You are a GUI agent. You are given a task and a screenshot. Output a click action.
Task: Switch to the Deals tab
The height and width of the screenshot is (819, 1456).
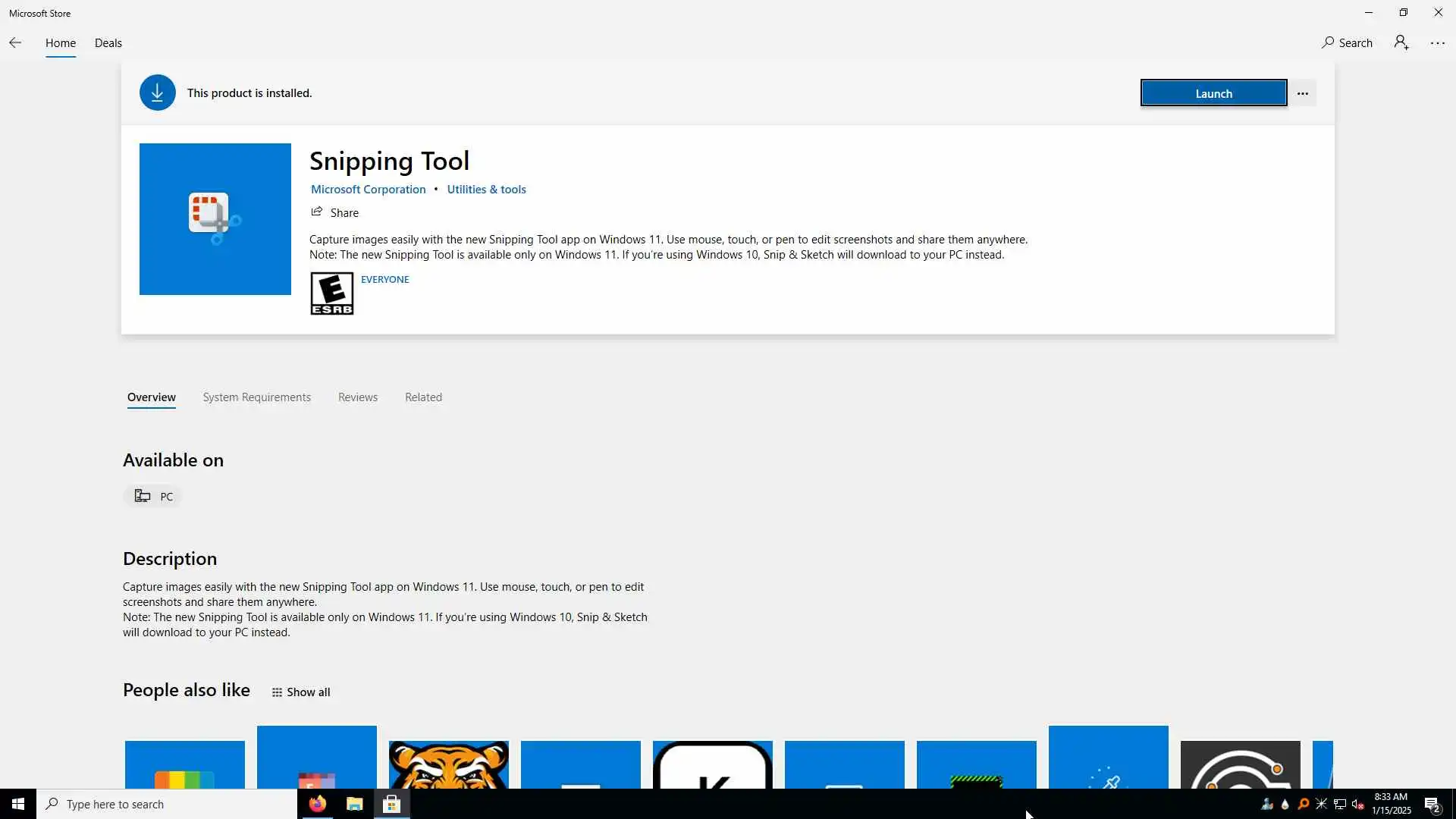[108, 43]
